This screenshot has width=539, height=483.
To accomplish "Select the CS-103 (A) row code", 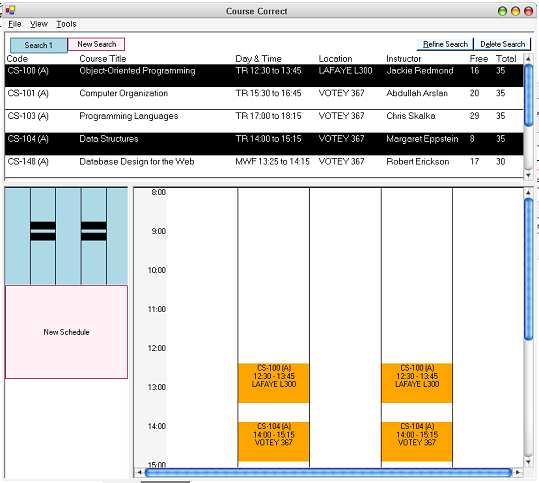I will 28,116.
